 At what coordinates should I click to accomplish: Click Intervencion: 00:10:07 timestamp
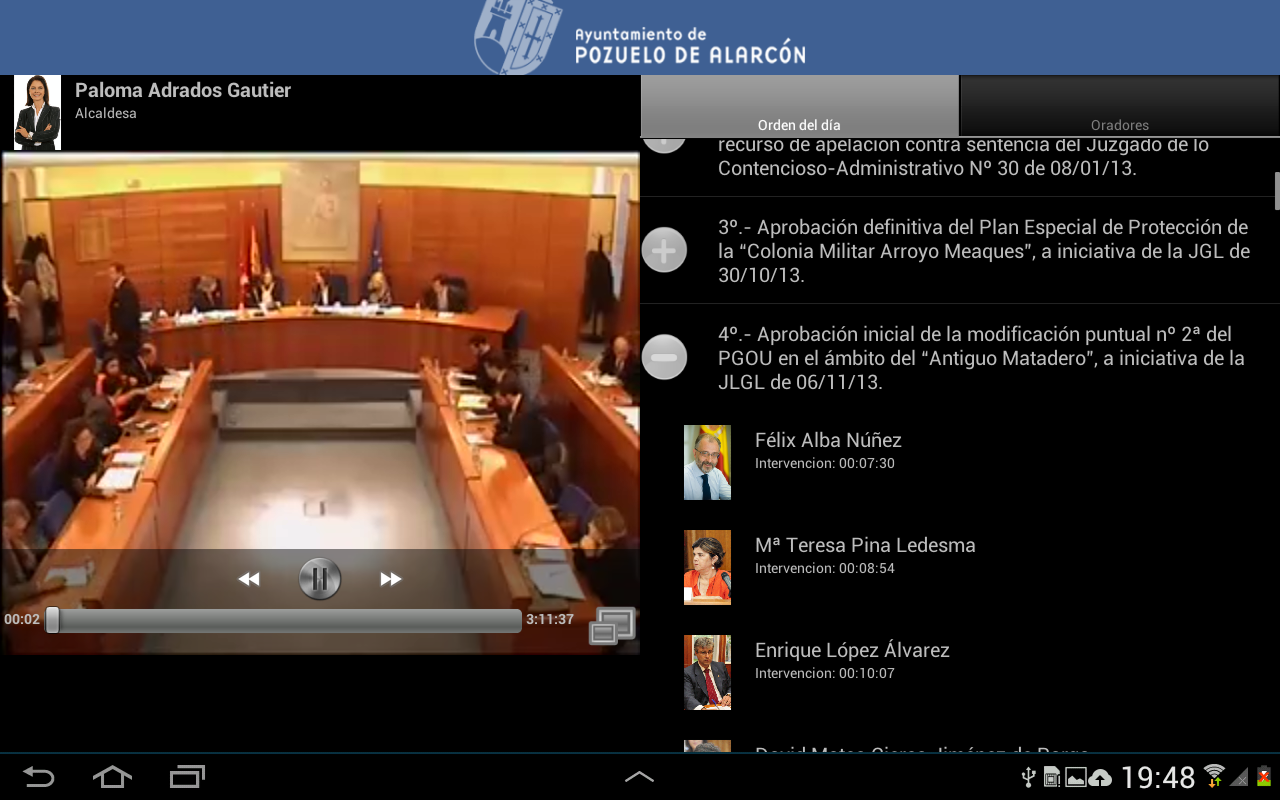(x=825, y=673)
